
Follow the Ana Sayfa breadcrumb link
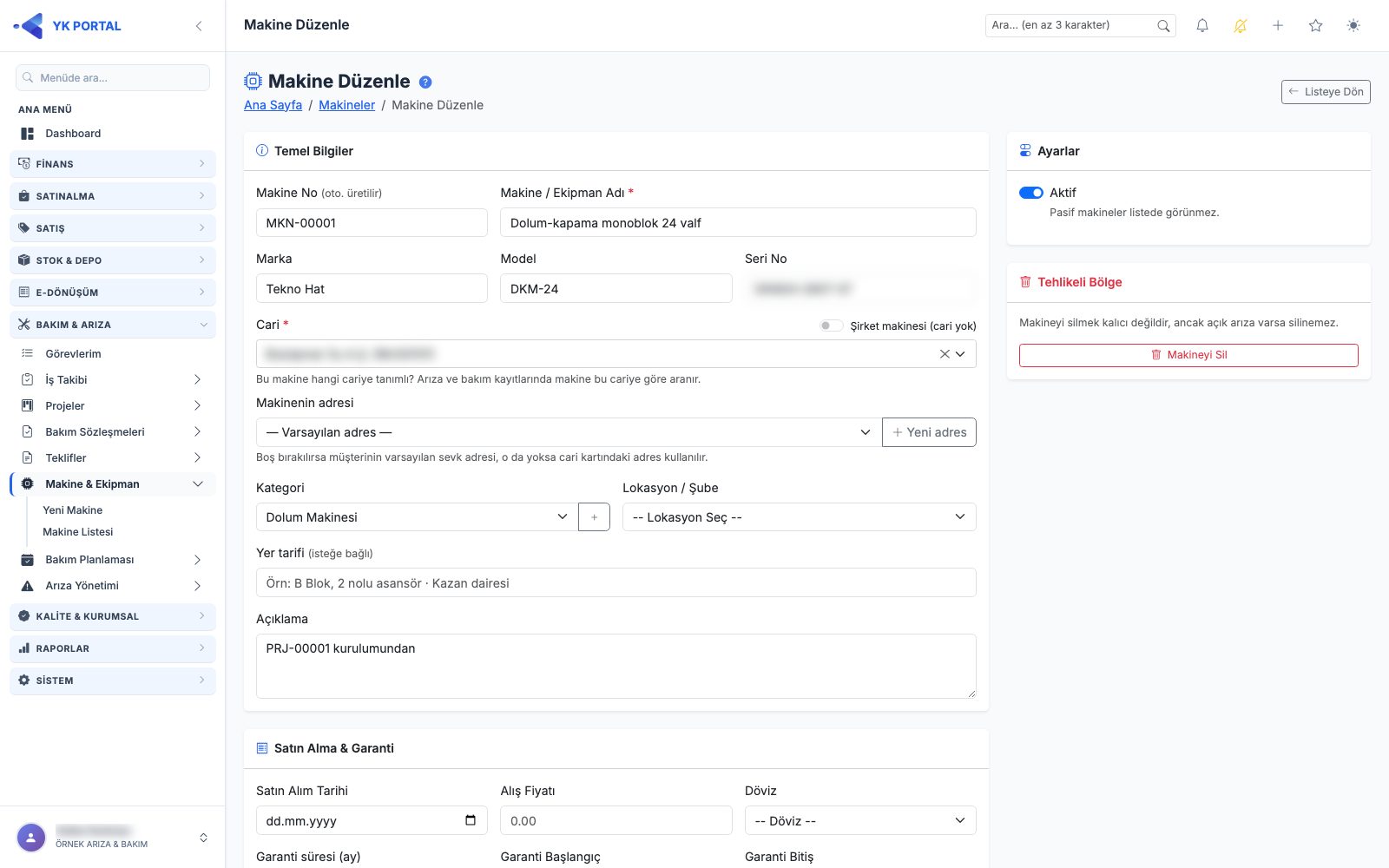point(273,105)
